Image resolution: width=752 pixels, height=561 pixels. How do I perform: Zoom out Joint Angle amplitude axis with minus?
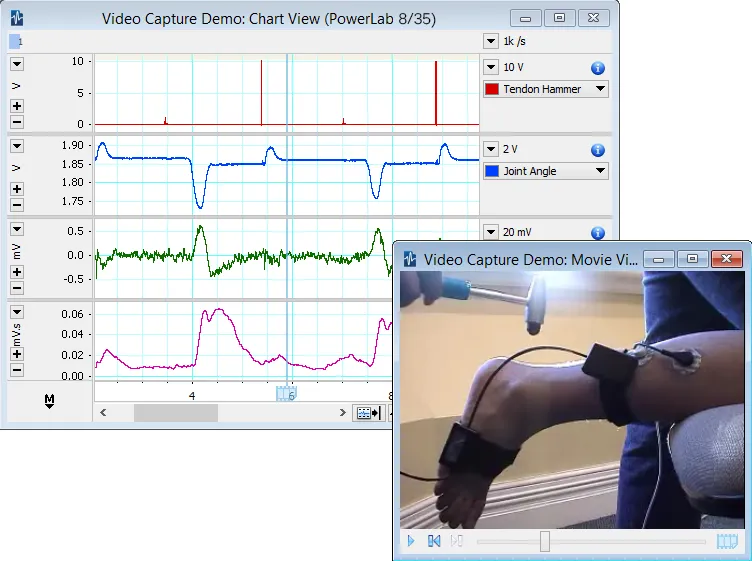pyautogui.click(x=17, y=205)
